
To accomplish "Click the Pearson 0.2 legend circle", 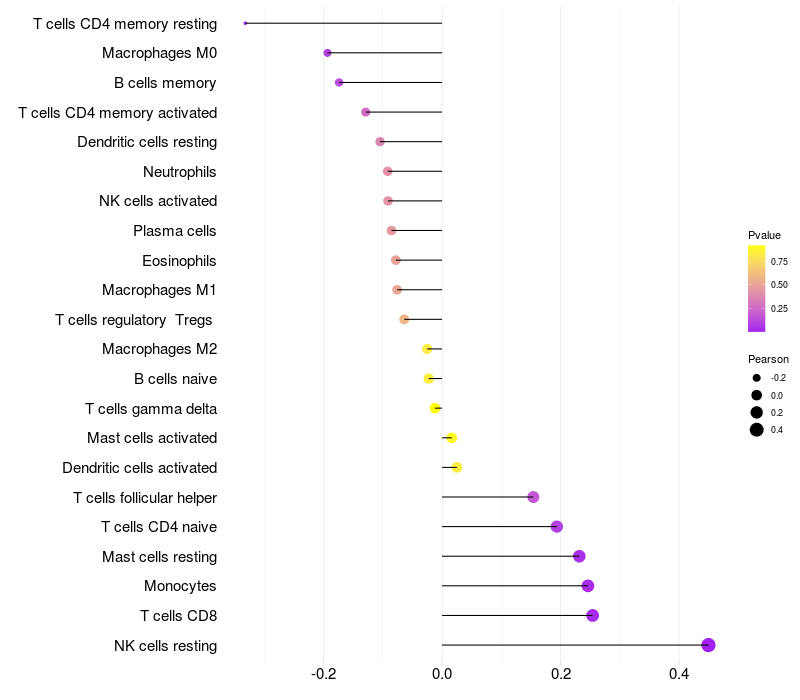I will pos(757,412).
